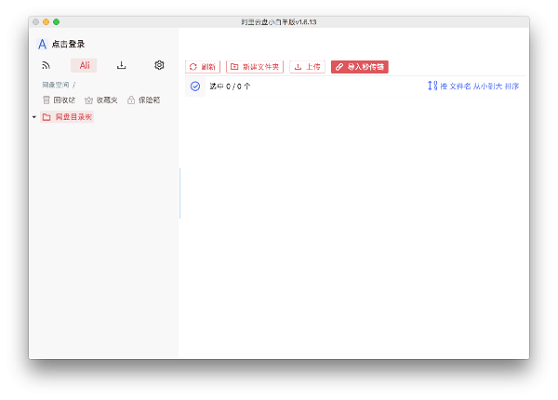558x400 pixels.
Task: Open the settings gear icon
Action: click(159, 65)
